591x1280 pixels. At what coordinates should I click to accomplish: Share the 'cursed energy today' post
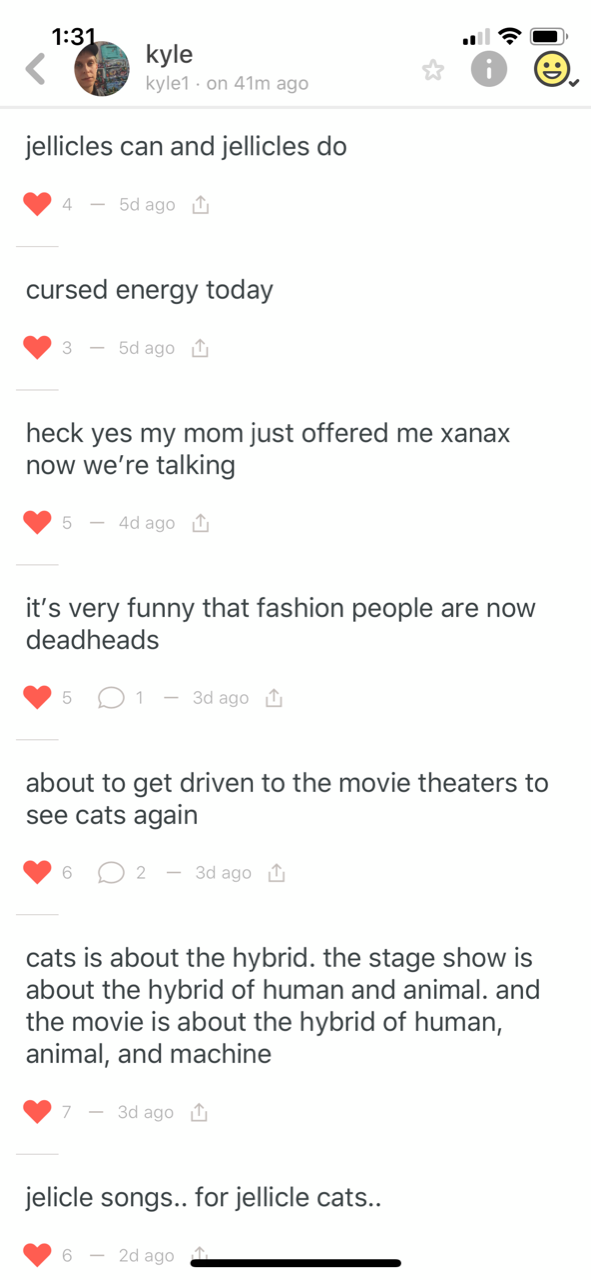pyautogui.click(x=199, y=348)
